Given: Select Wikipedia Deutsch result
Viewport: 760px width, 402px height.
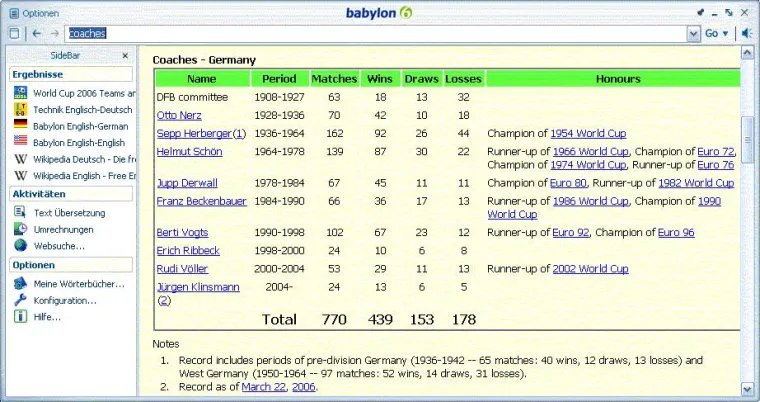Looking at the screenshot, I should tap(84, 160).
